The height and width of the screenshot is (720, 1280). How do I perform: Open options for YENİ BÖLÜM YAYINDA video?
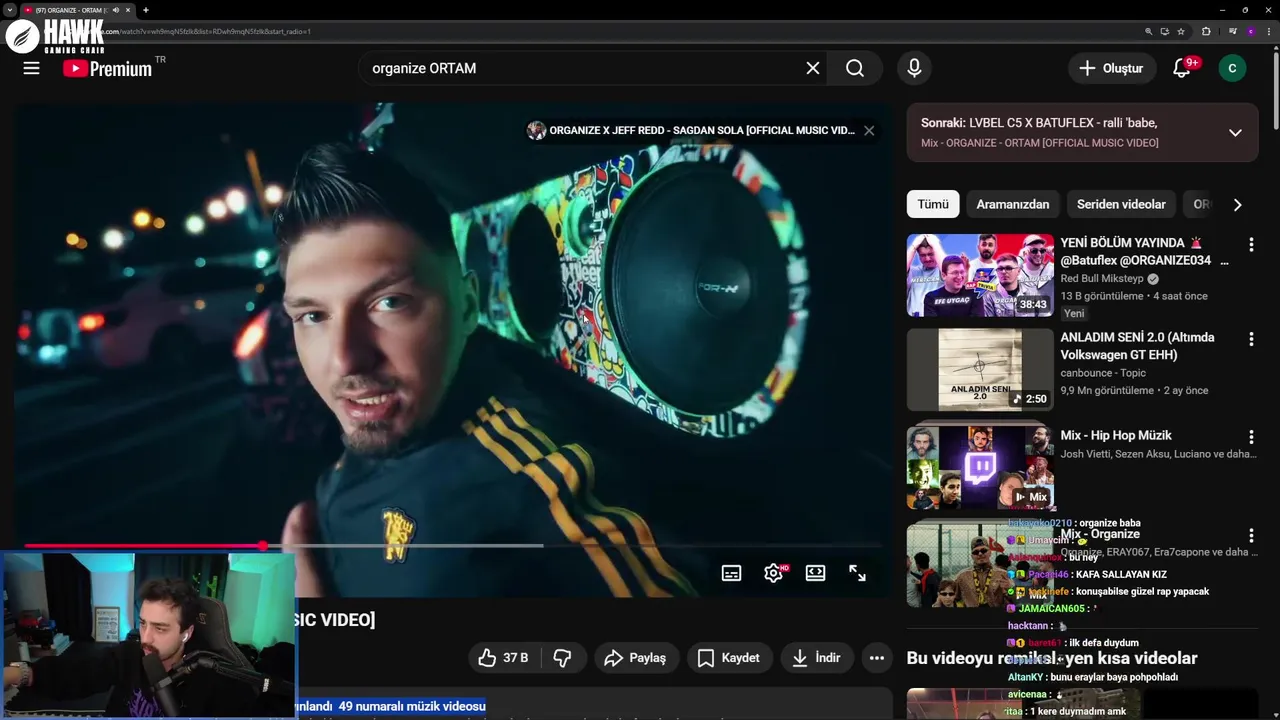click(1251, 244)
